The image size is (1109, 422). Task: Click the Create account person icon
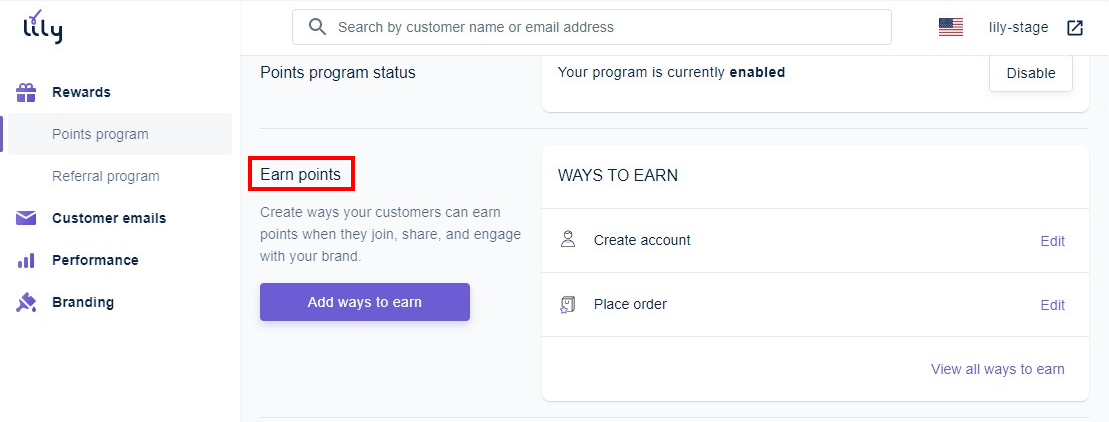[568, 240]
